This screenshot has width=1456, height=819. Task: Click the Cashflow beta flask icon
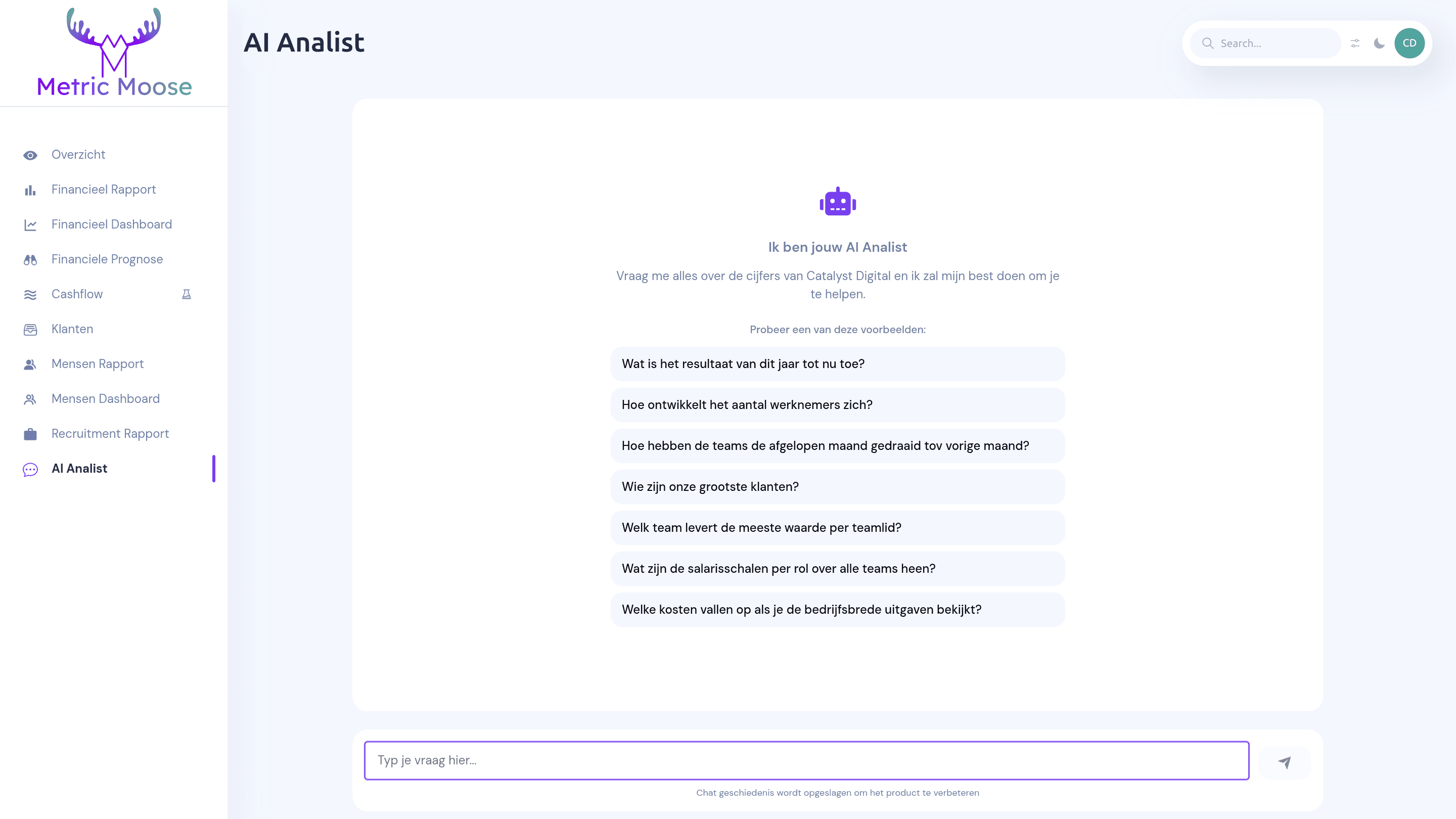187,294
